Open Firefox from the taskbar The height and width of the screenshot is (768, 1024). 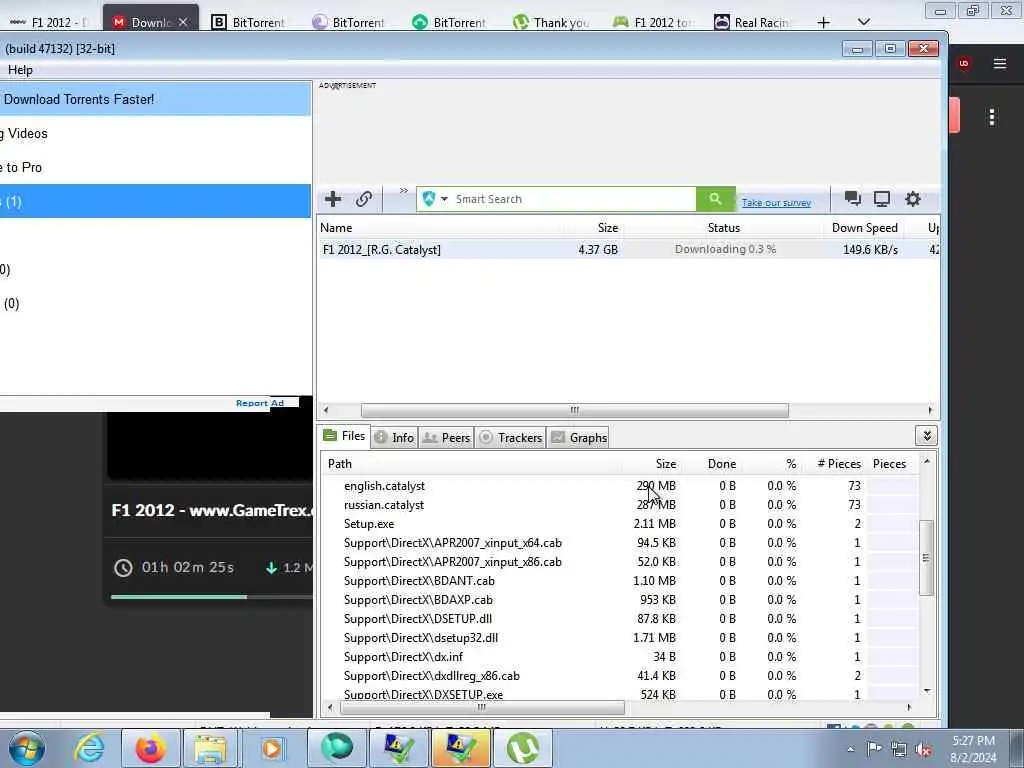point(150,748)
